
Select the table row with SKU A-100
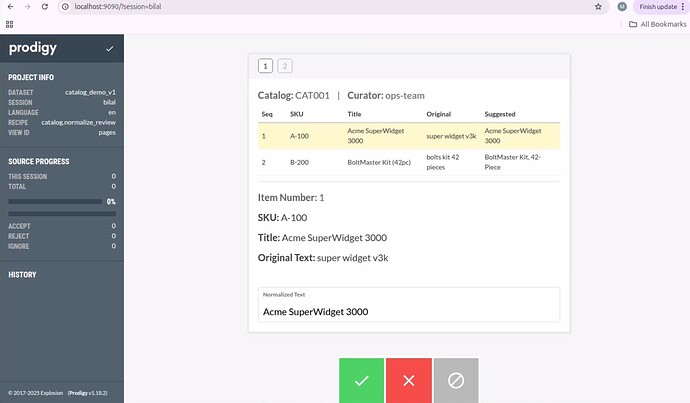pos(409,136)
